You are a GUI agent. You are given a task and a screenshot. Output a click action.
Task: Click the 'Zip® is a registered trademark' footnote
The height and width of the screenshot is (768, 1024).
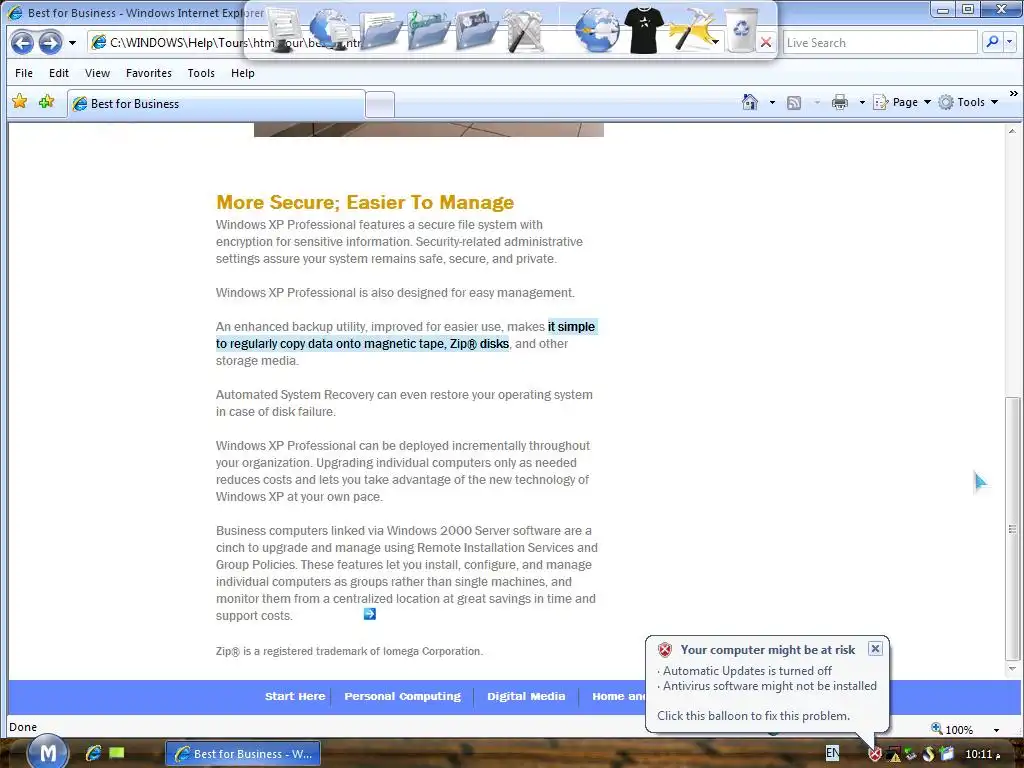(349, 651)
